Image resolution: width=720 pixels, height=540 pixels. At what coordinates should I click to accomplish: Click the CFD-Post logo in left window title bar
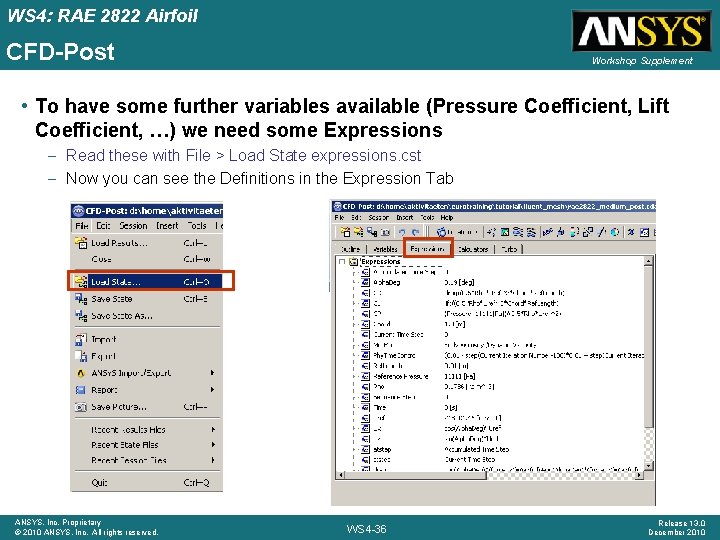(x=79, y=211)
